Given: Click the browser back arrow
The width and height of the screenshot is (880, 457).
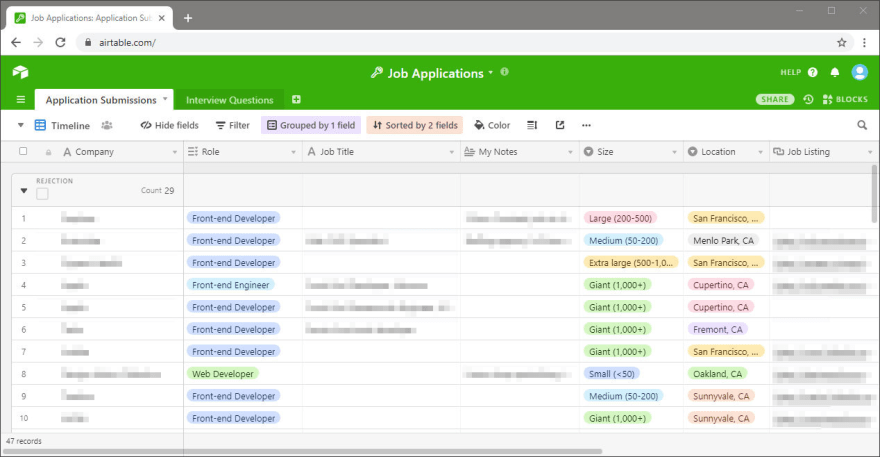Looking at the screenshot, I should click(x=16, y=42).
